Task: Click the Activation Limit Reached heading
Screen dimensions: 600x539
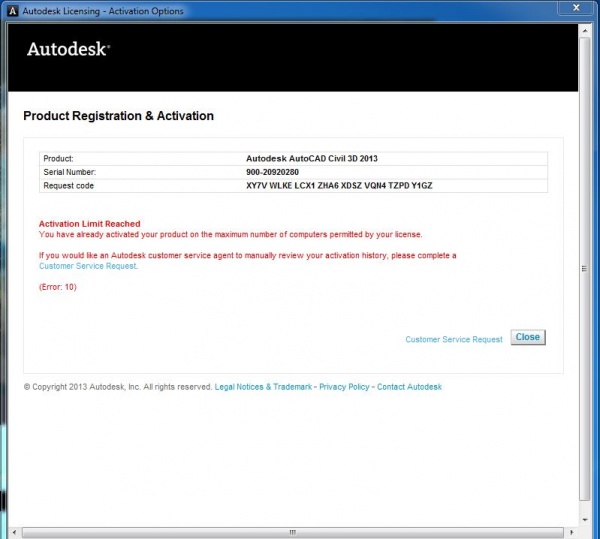Action: [90, 224]
